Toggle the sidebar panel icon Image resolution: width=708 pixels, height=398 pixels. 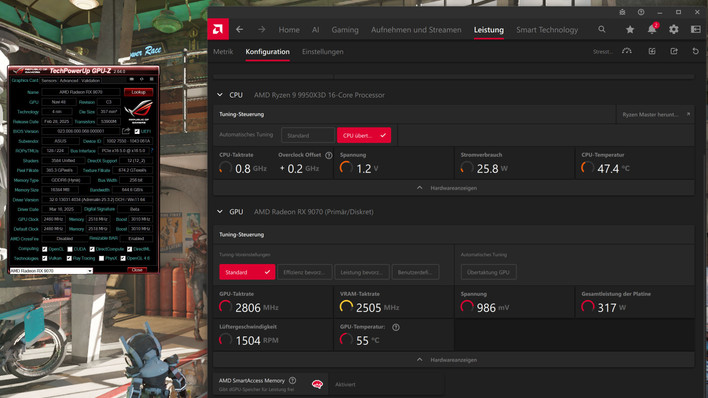pyautogui.click(x=696, y=29)
